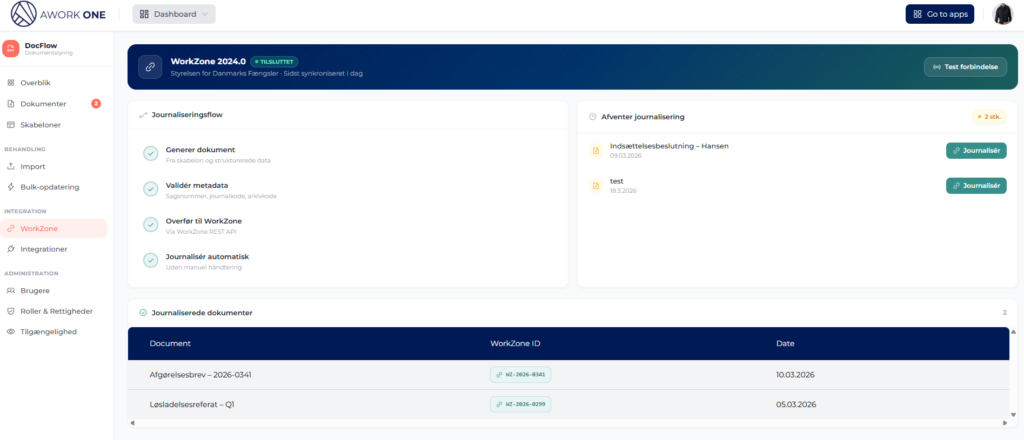Click document icon beside Indsættelsesbeslutning – Hansen
The height and width of the screenshot is (440, 1024).
tap(596, 150)
